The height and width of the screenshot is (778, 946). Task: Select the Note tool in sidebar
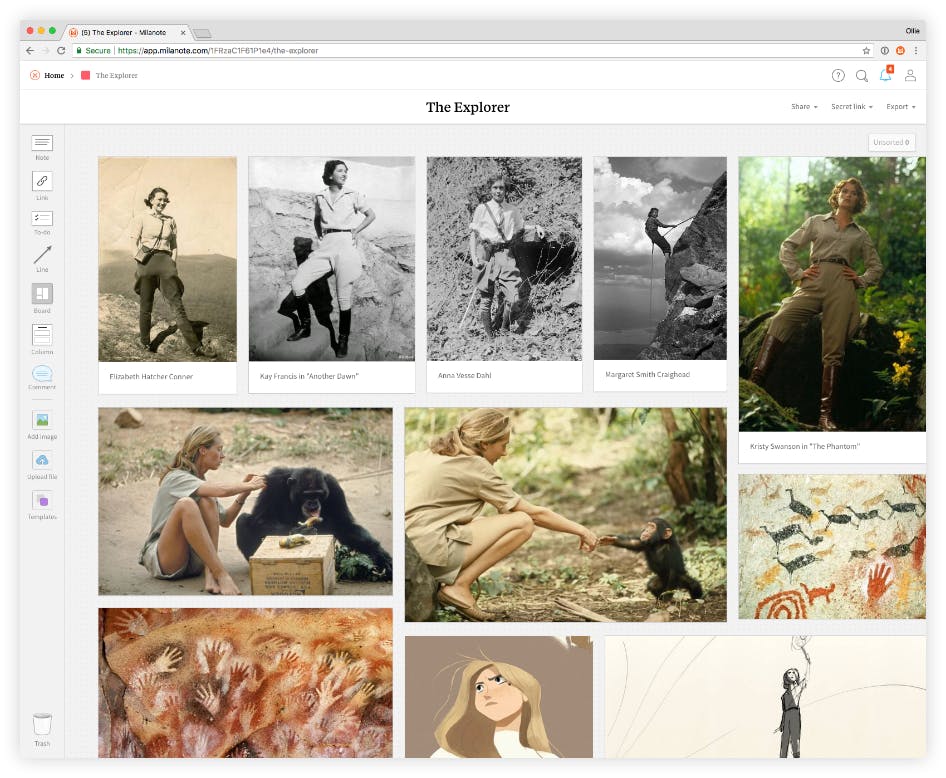[x=42, y=144]
